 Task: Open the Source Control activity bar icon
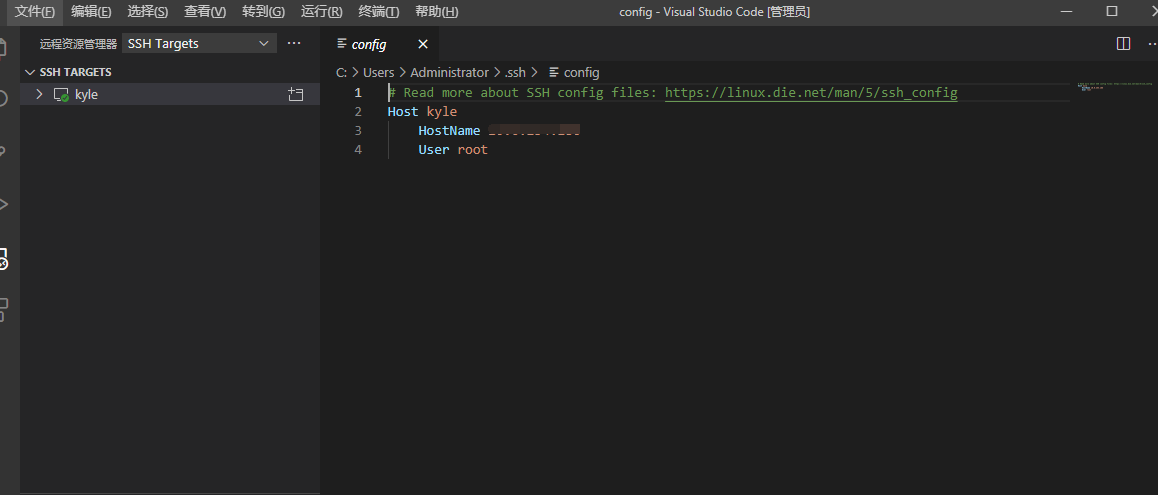point(3,151)
